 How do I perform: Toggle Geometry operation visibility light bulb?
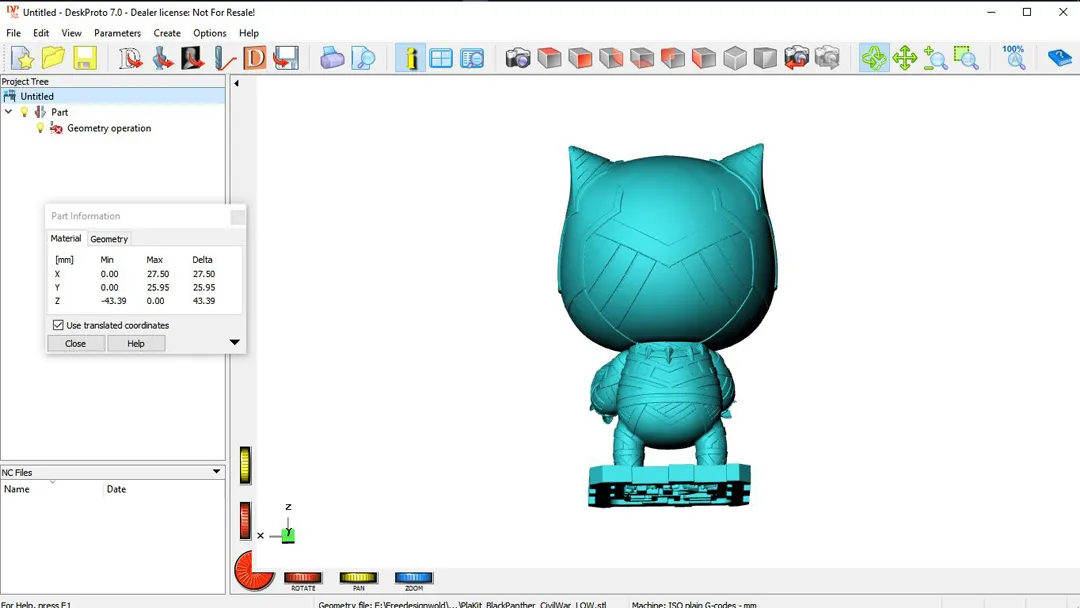coord(40,128)
